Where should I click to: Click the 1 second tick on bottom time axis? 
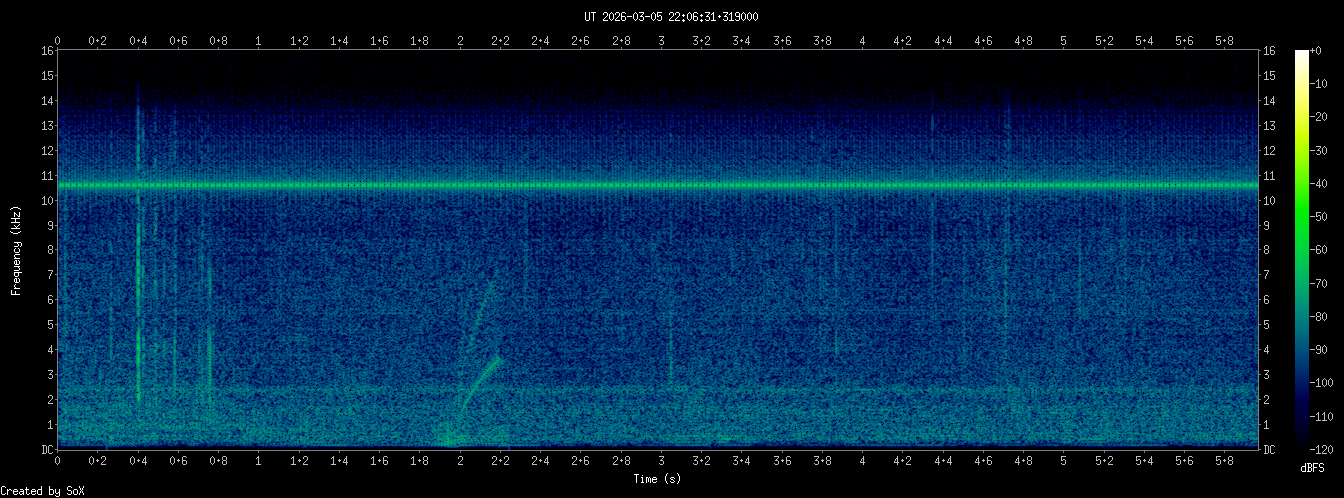click(259, 462)
